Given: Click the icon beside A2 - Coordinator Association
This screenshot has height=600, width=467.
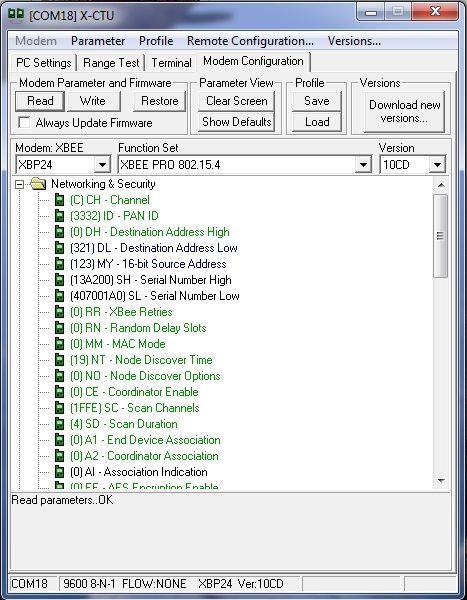Looking at the screenshot, I should pos(59,456).
